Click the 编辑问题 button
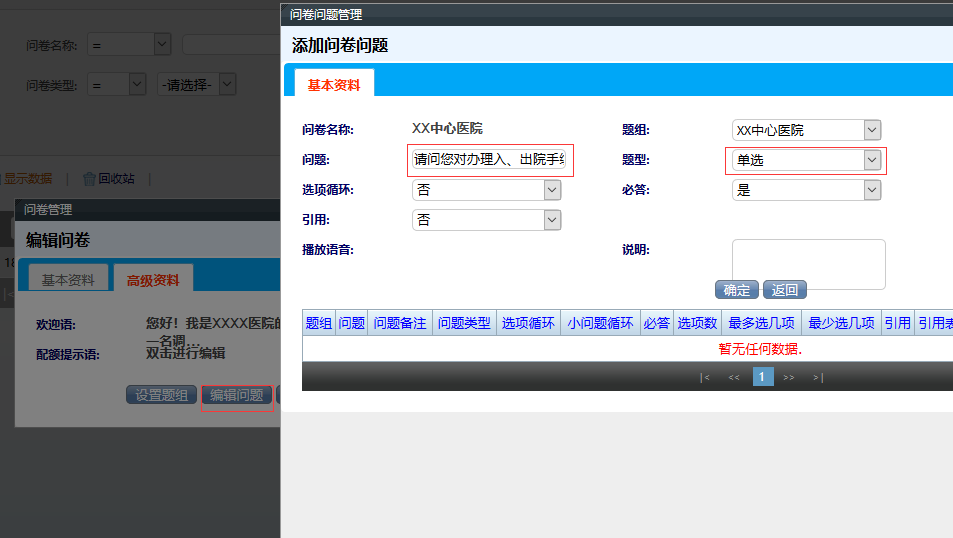This screenshot has width=953, height=538. point(236,395)
